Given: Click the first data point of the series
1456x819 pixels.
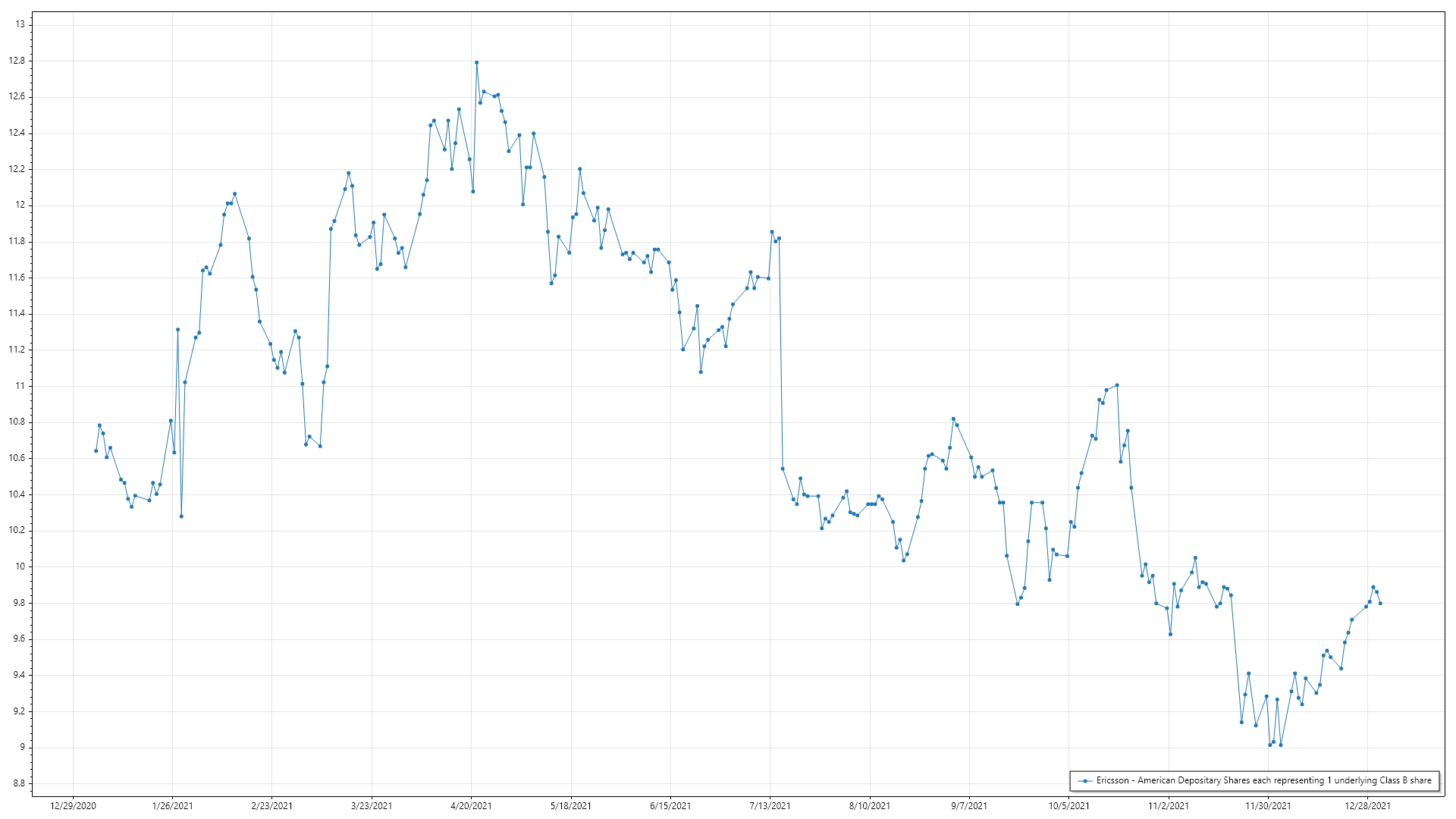Looking at the screenshot, I should coord(96,450).
